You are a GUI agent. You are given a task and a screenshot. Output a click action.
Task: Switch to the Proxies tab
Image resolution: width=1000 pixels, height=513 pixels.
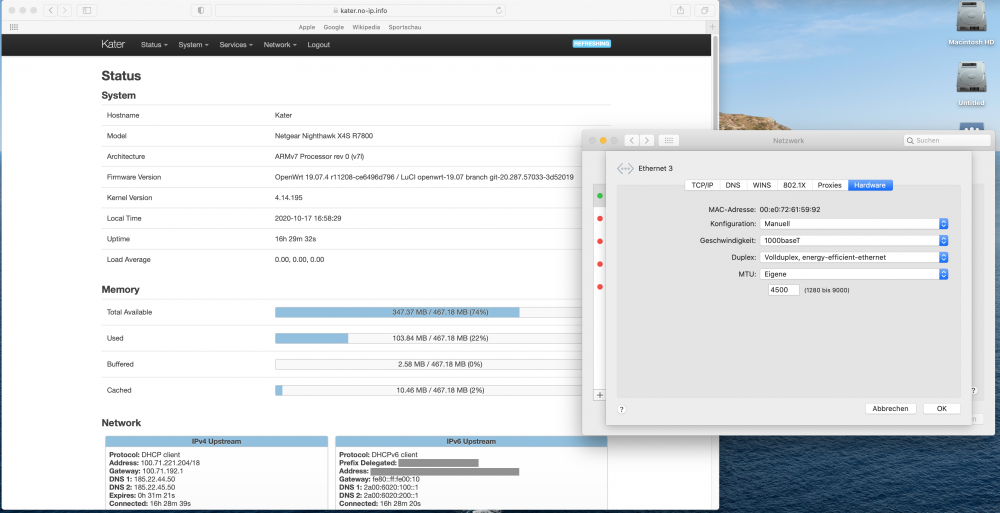tap(830, 185)
